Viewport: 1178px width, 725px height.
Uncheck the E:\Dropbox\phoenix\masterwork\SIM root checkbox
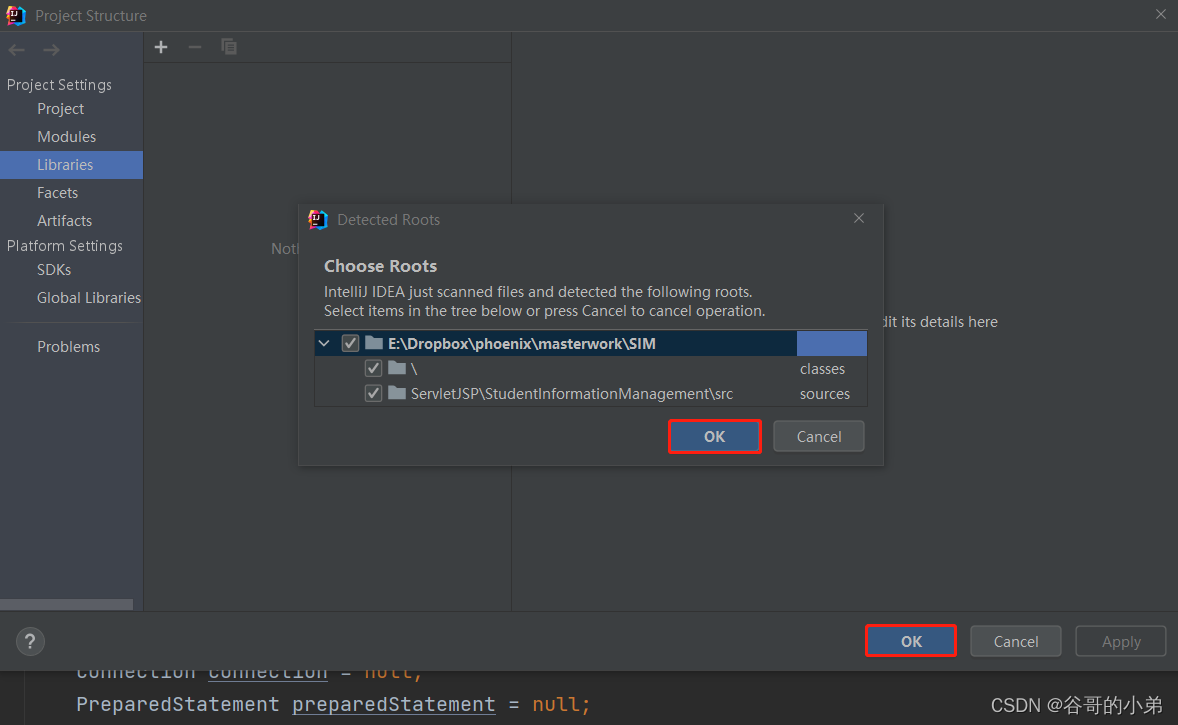(x=350, y=343)
